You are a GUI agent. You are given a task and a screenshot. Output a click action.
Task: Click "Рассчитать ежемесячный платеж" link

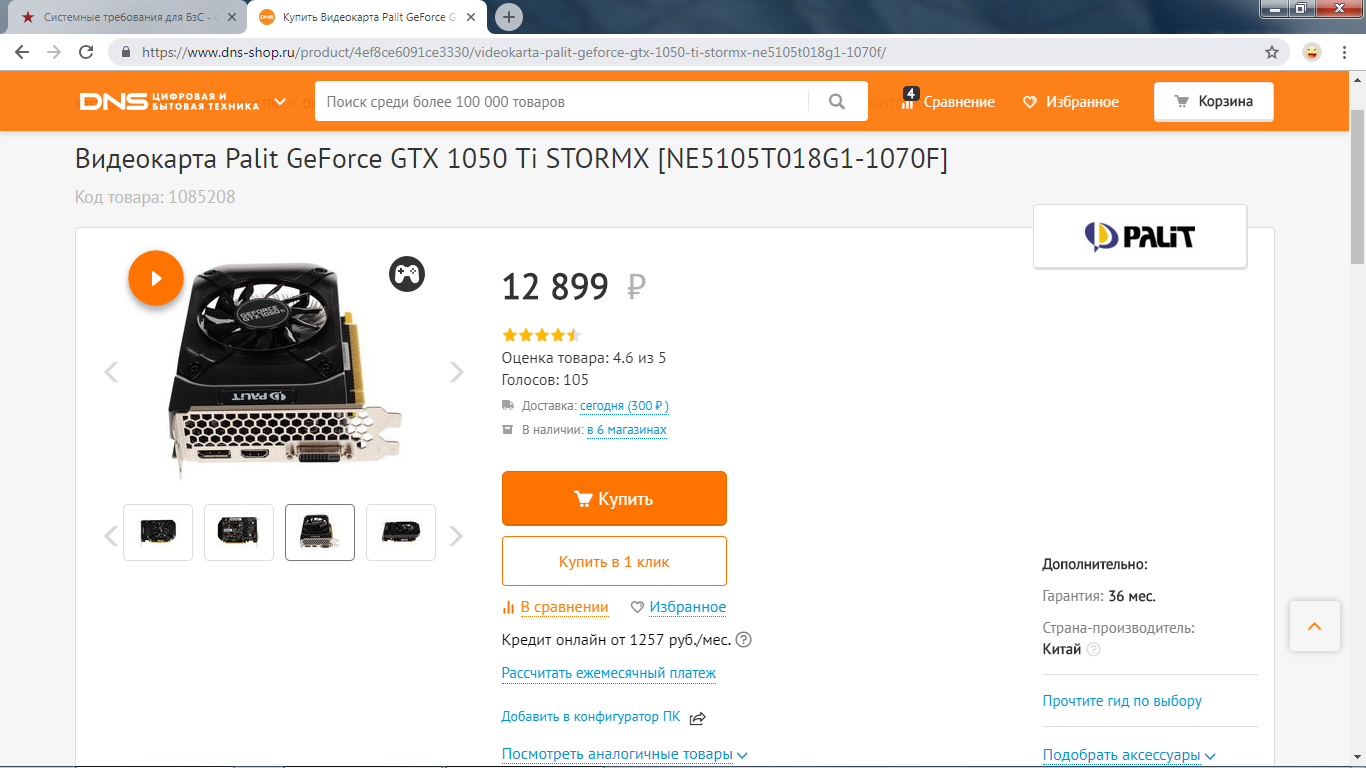[x=609, y=673]
